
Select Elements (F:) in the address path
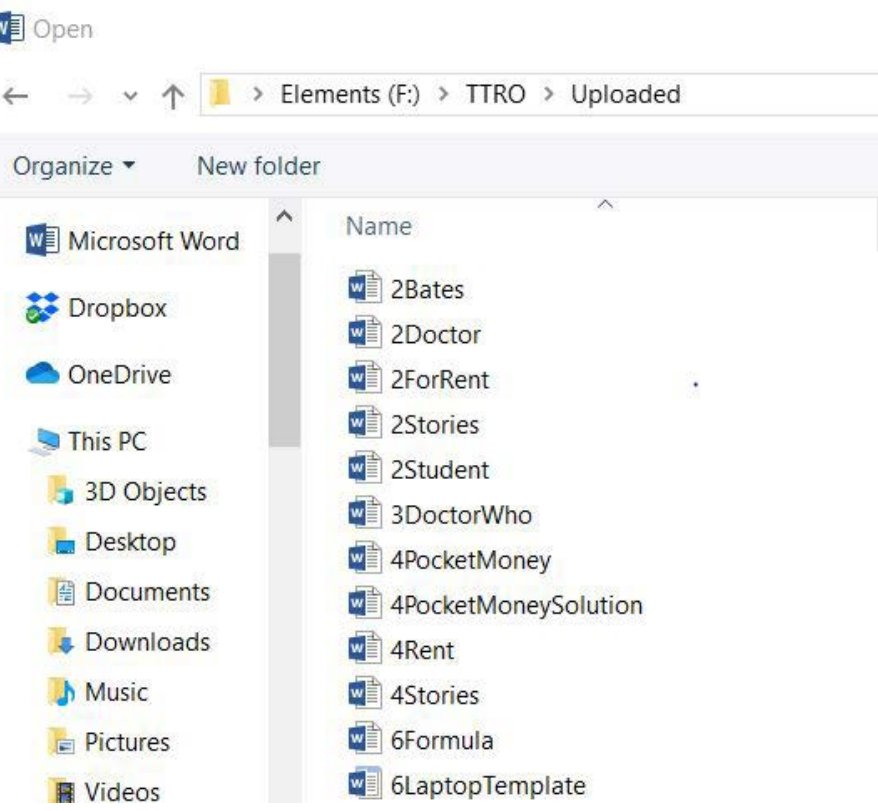point(350,94)
